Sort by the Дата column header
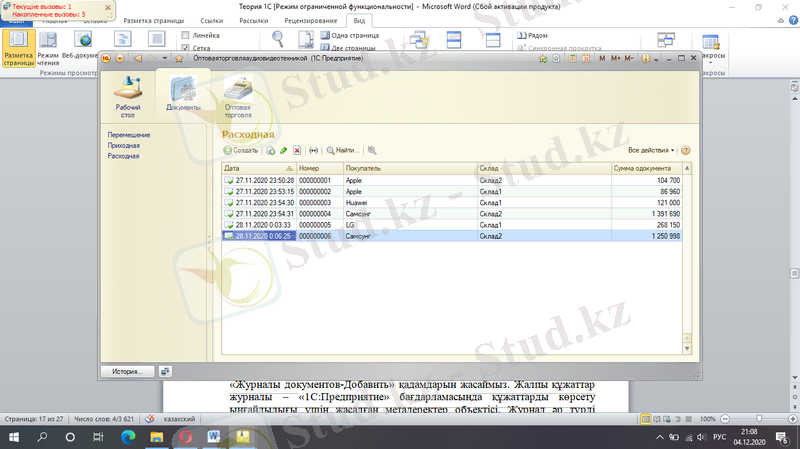 point(259,168)
